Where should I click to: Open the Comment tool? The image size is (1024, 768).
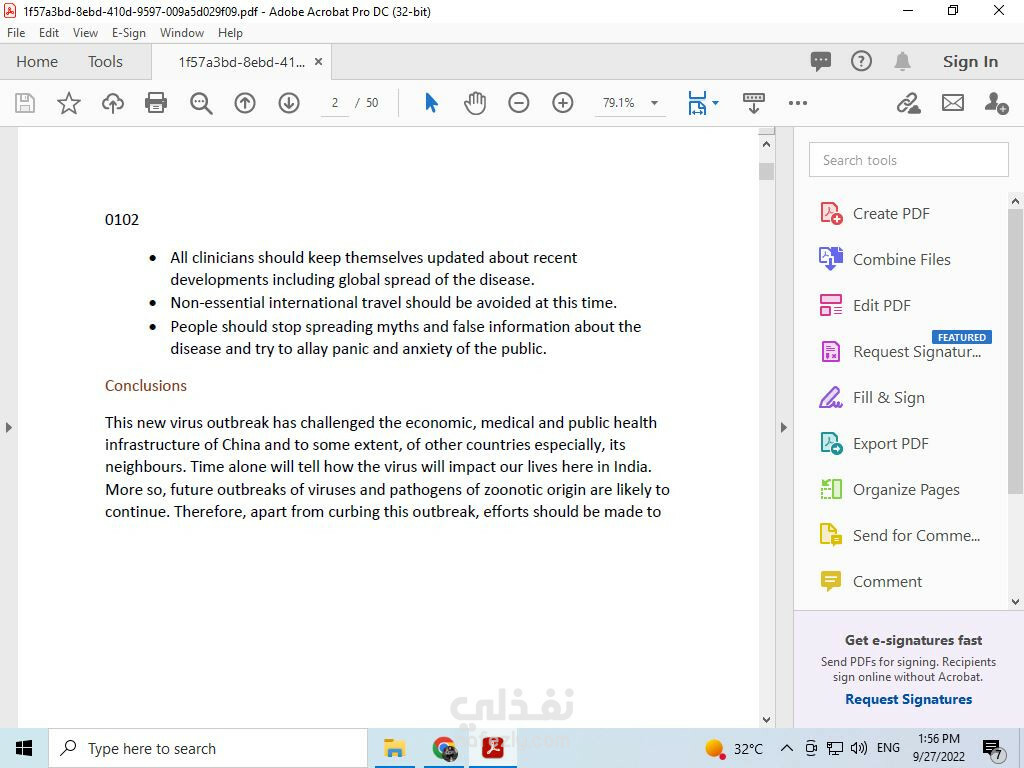click(871, 581)
